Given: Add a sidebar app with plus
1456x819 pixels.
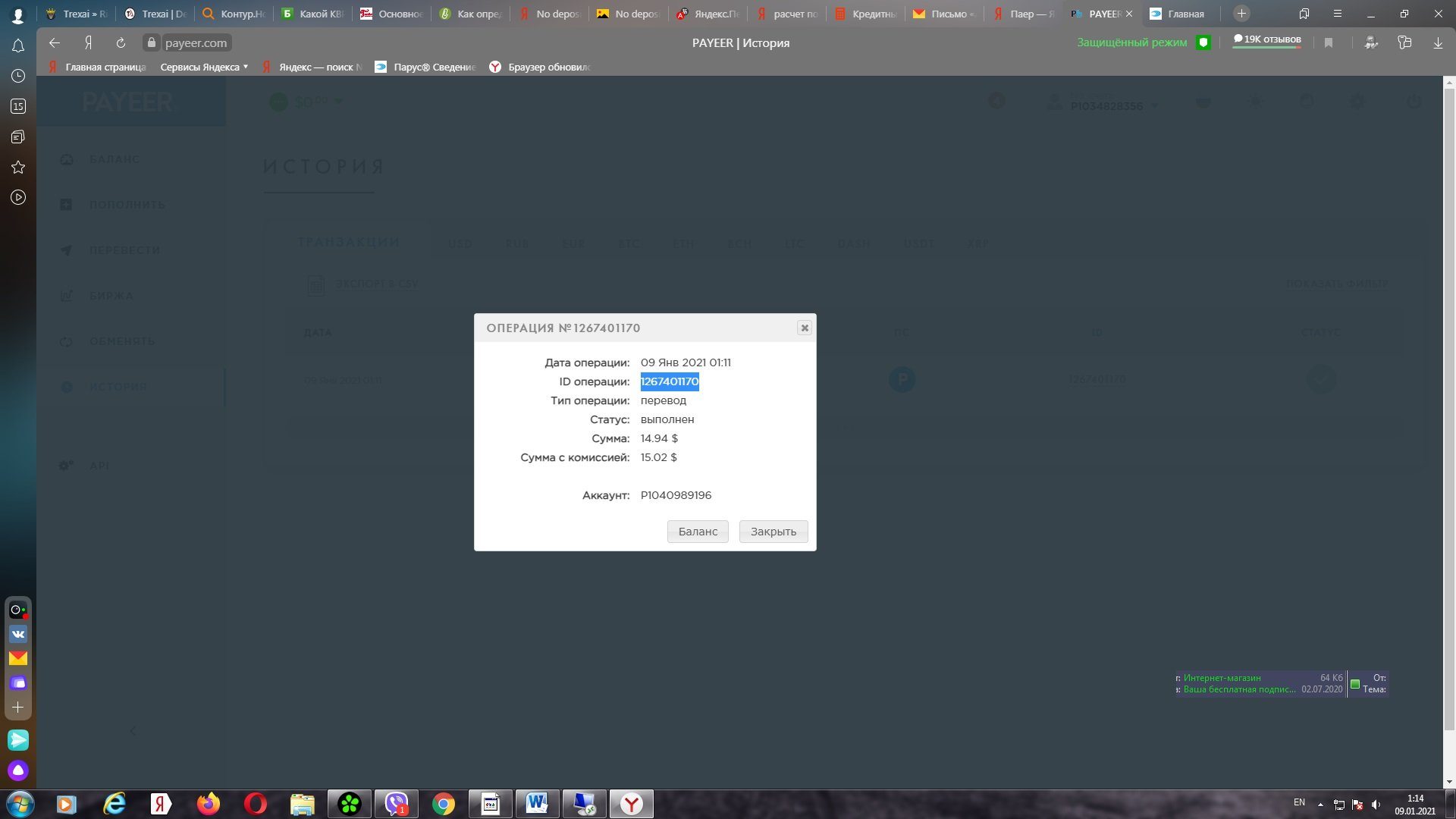Looking at the screenshot, I should [x=18, y=707].
